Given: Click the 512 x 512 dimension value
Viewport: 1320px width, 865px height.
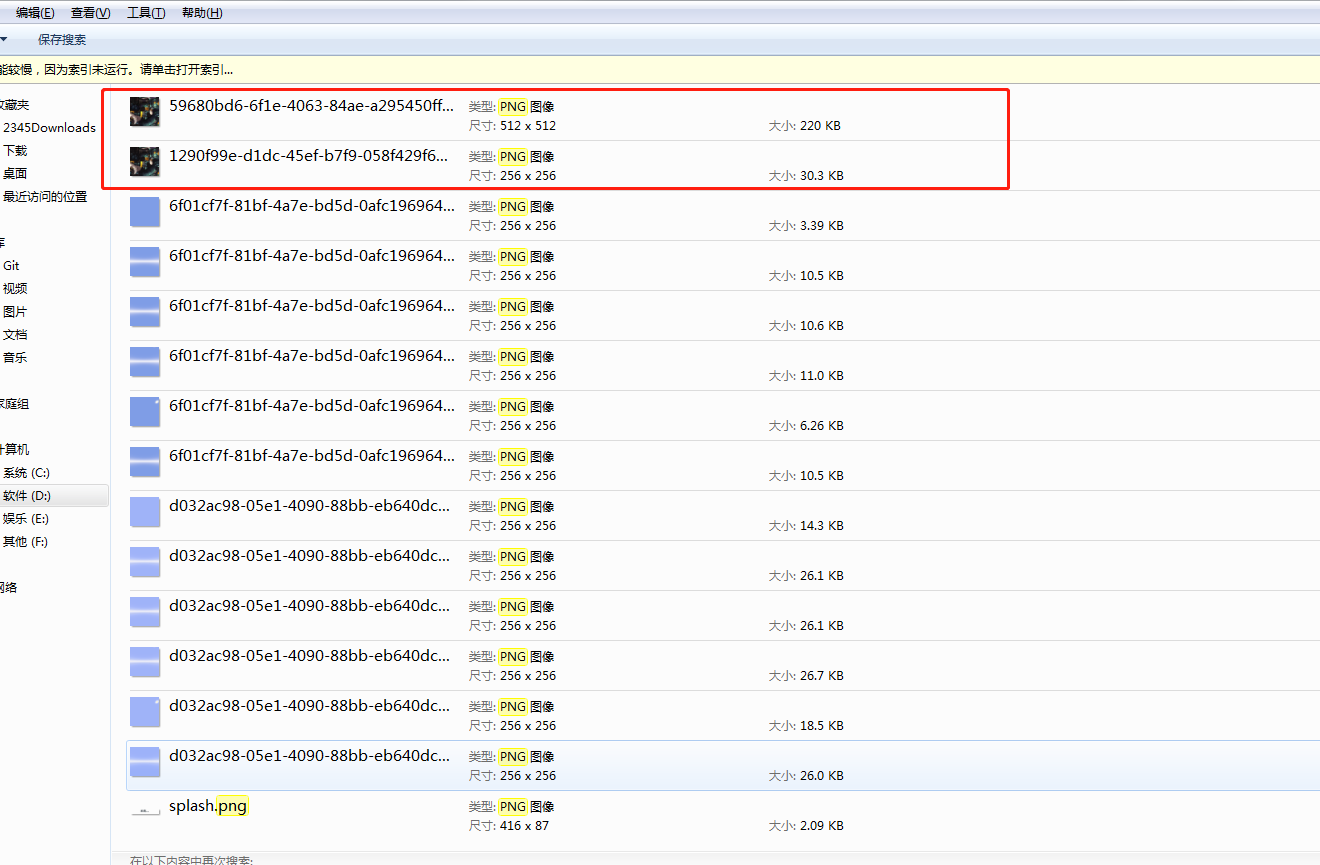Looking at the screenshot, I should tap(528, 126).
